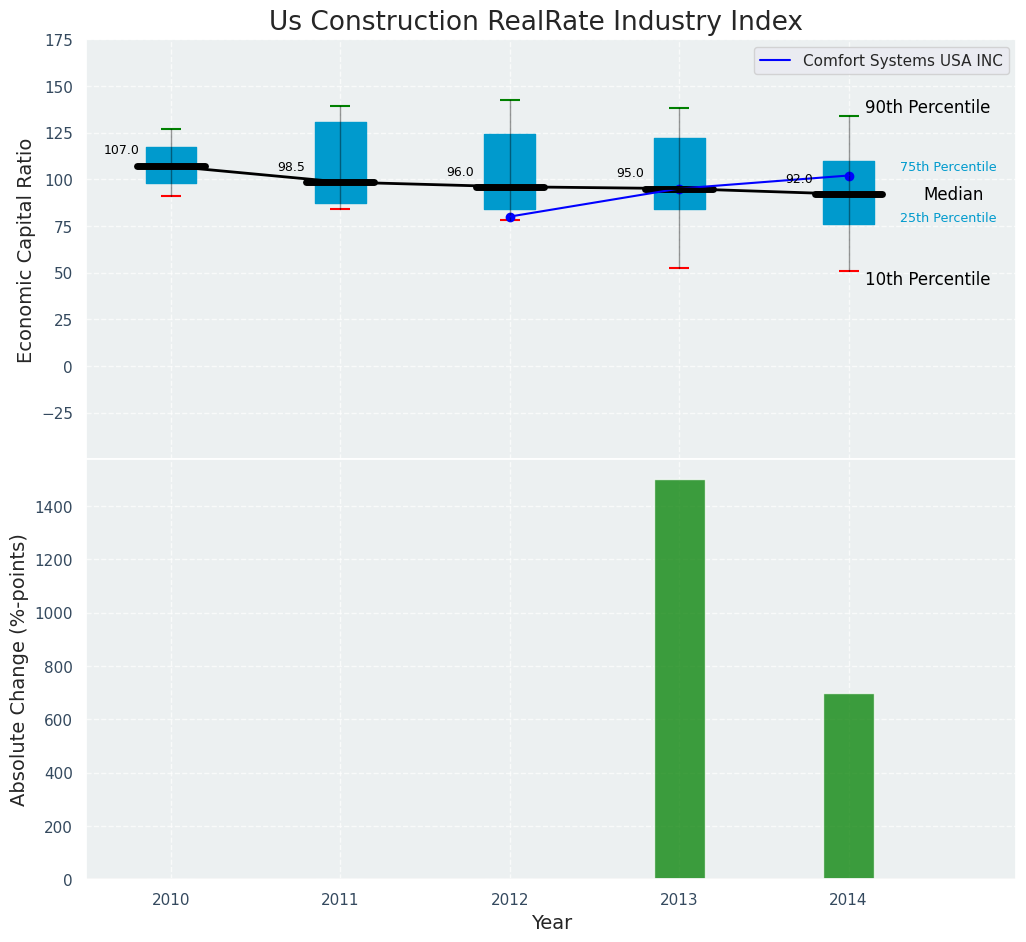Image resolution: width=1026 pixels, height=942 pixels.
Task: Select the tall green 2013 bar
Action: pos(679,679)
